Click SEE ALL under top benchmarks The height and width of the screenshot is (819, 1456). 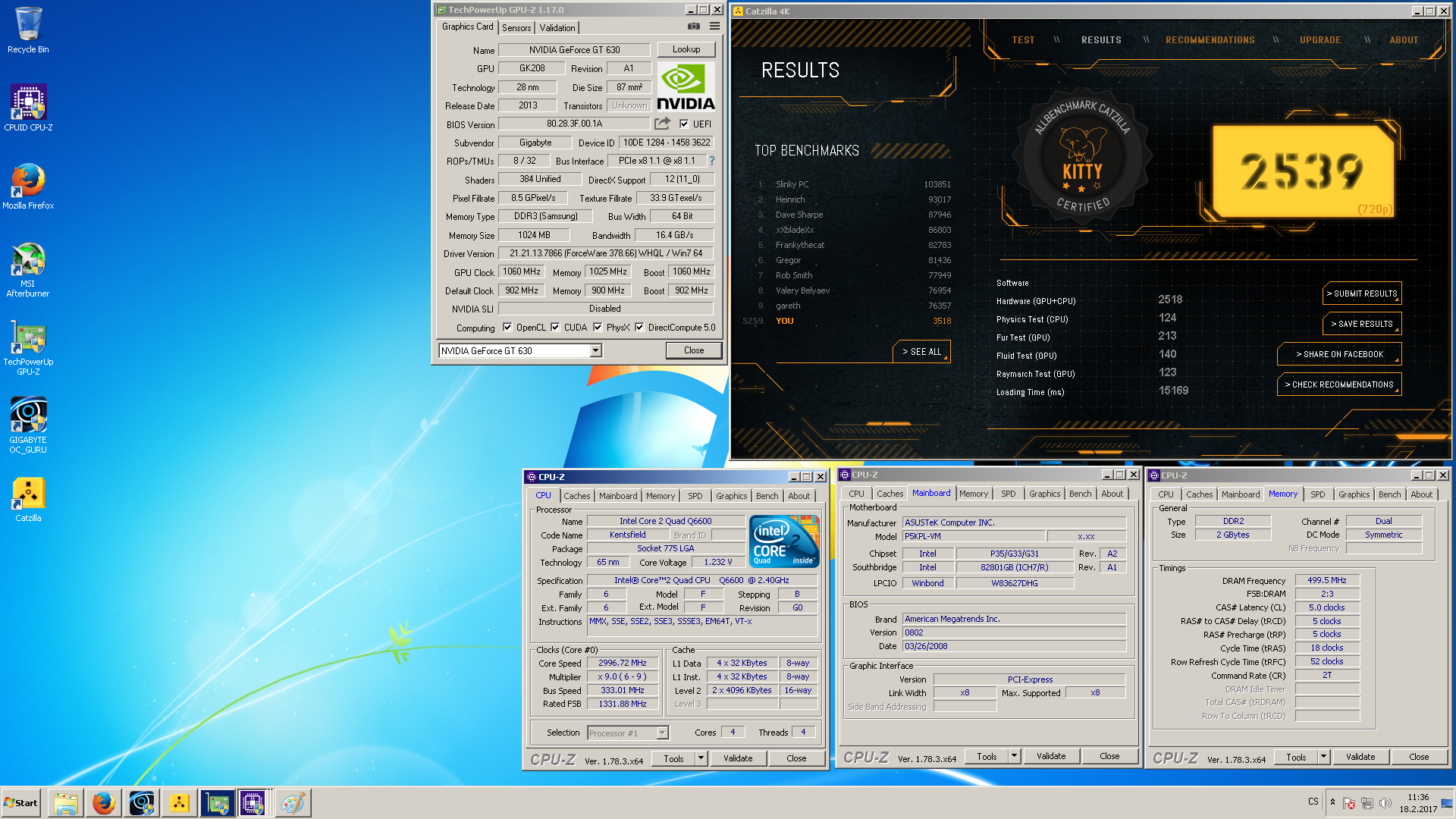coord(921,352)
